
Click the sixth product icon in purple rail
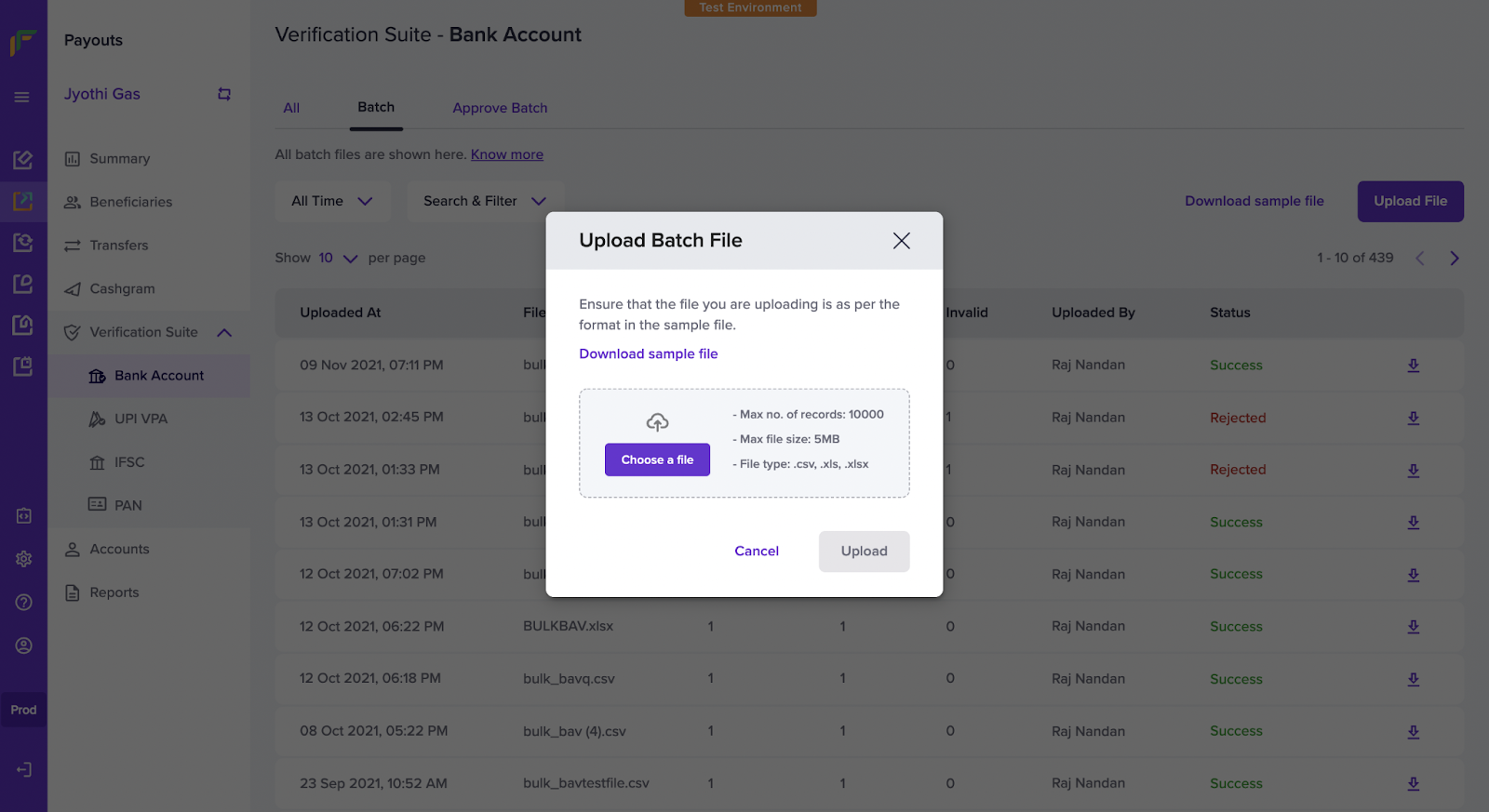tap(23, 366)
